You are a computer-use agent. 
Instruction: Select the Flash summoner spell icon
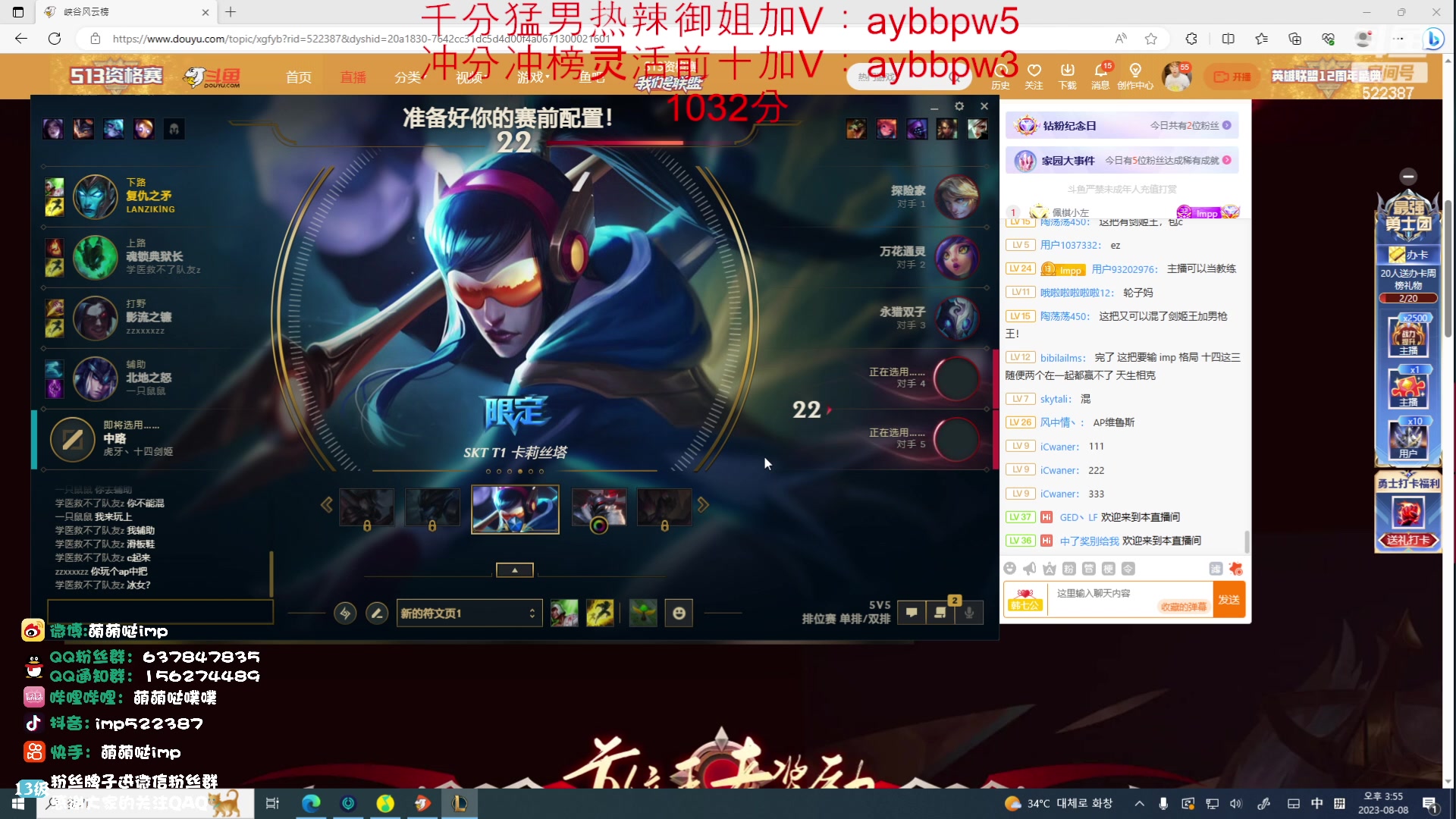point(600,613)
